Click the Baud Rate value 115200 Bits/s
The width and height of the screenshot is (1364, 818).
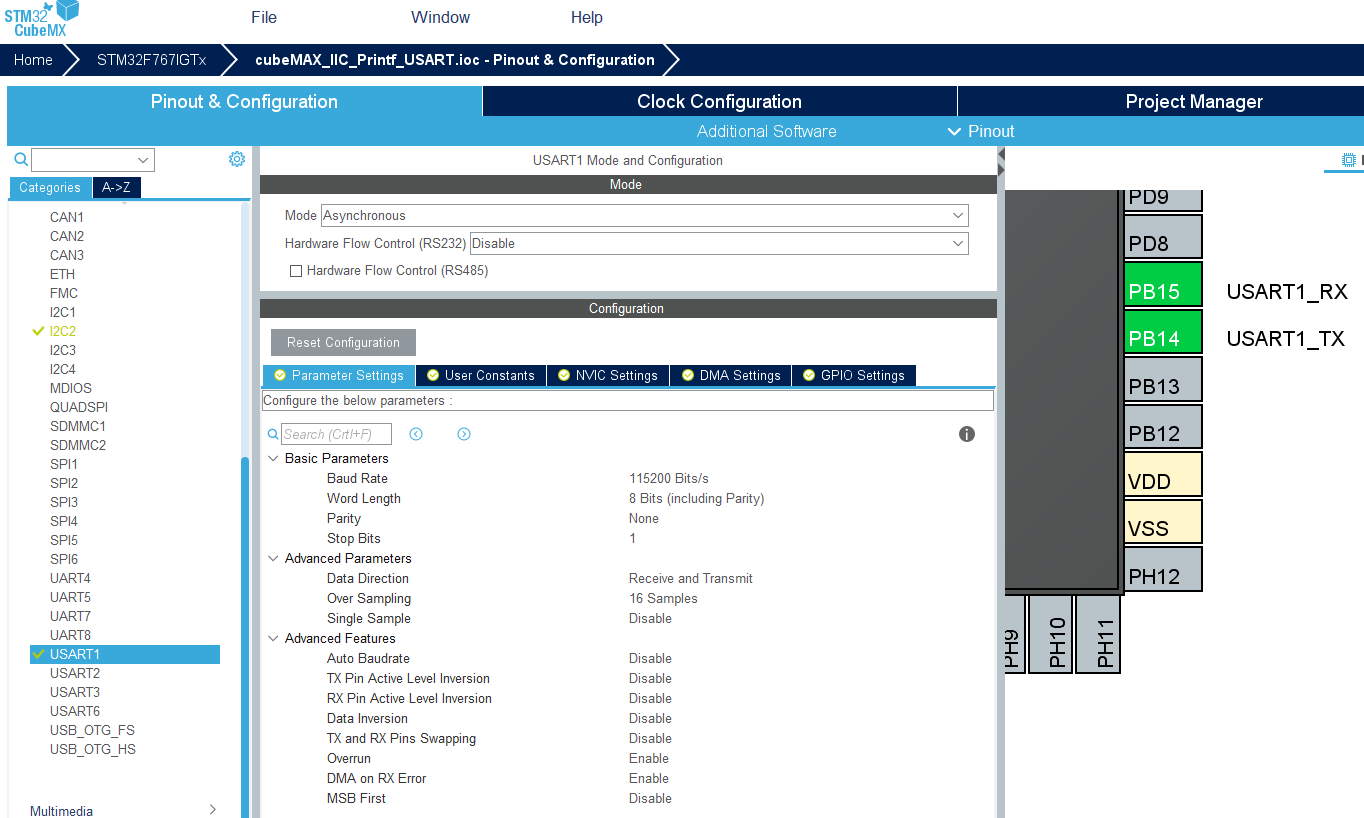tap(669, 478)
